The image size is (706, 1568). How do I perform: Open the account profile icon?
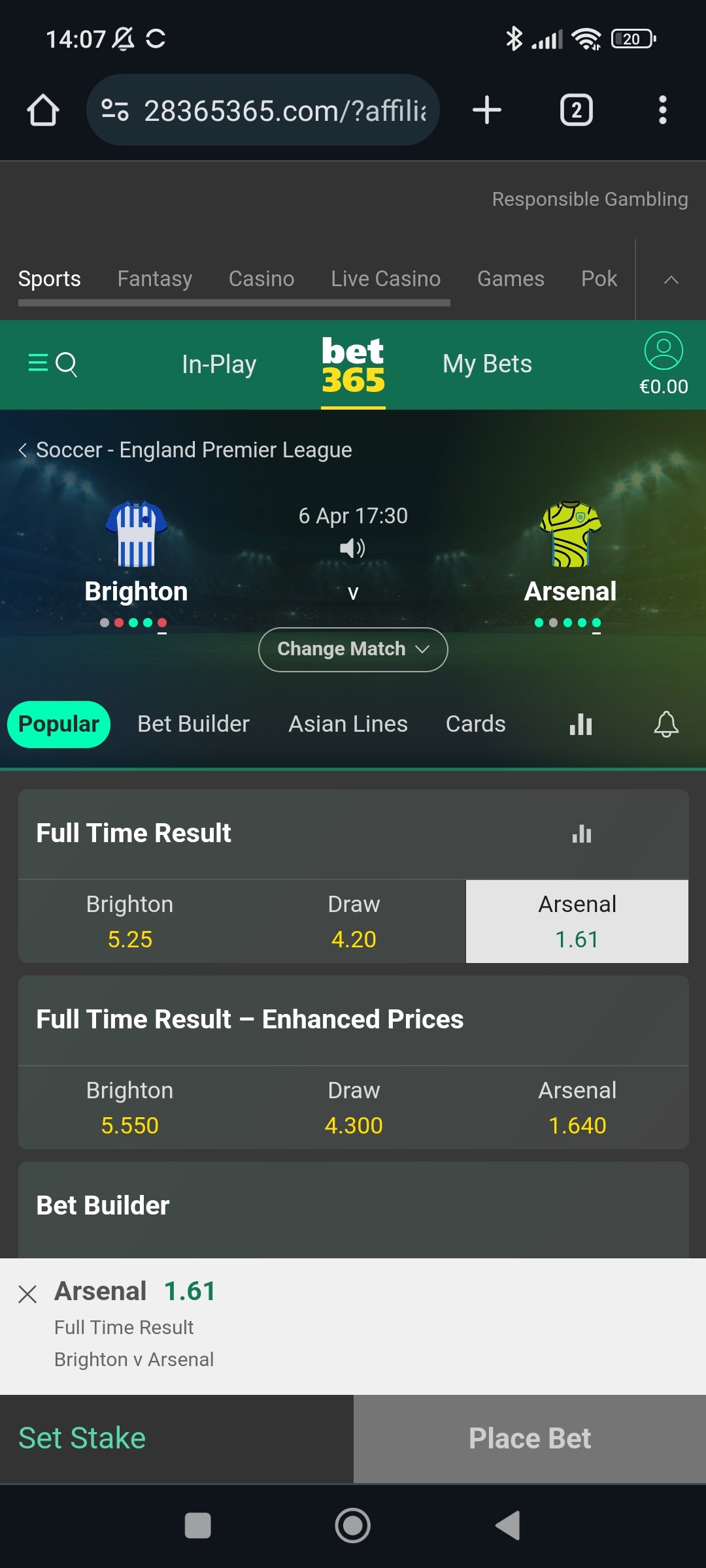(664, 351)
